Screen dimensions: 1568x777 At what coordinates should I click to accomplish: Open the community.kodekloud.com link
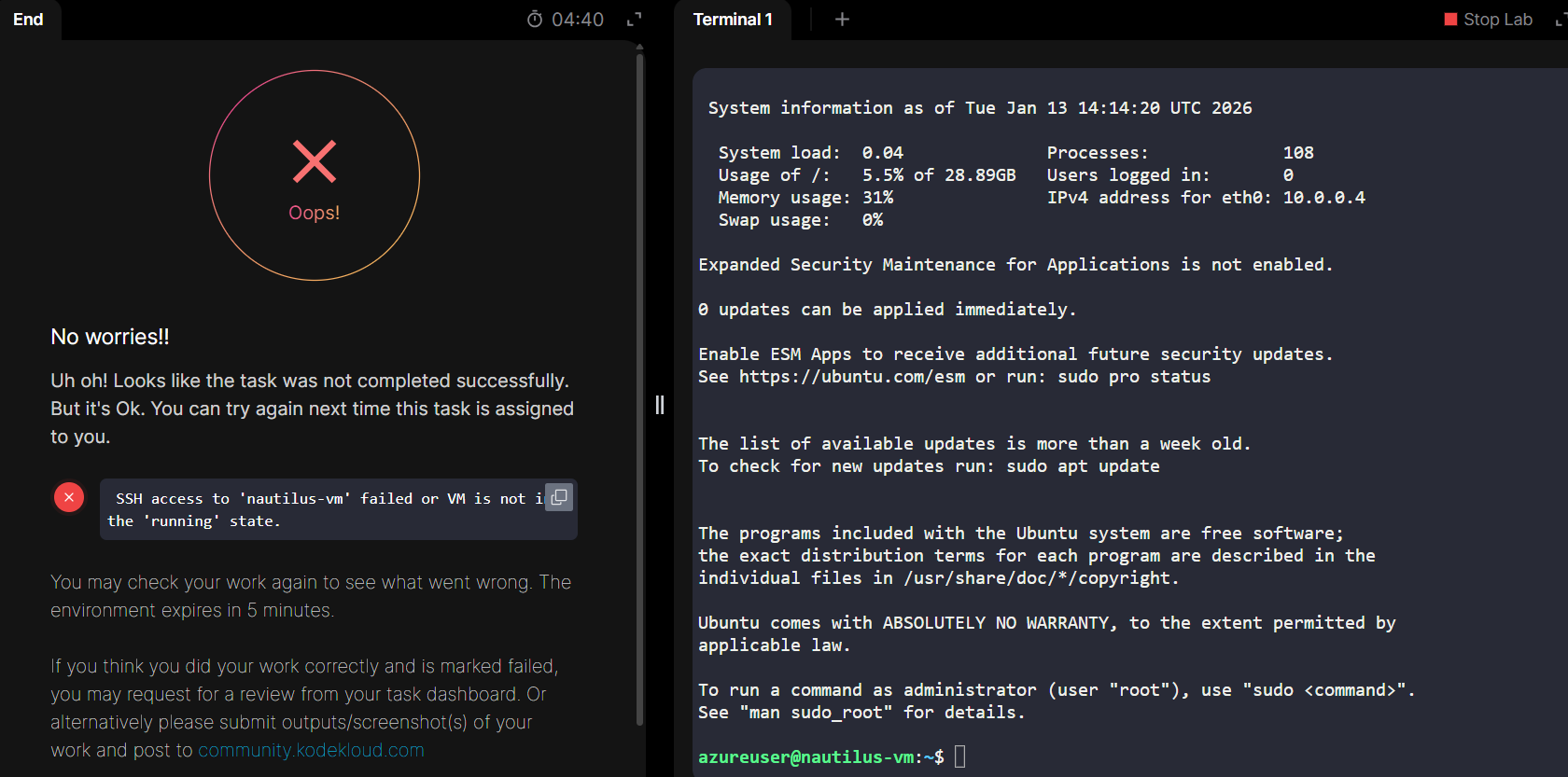click(311, 750)
